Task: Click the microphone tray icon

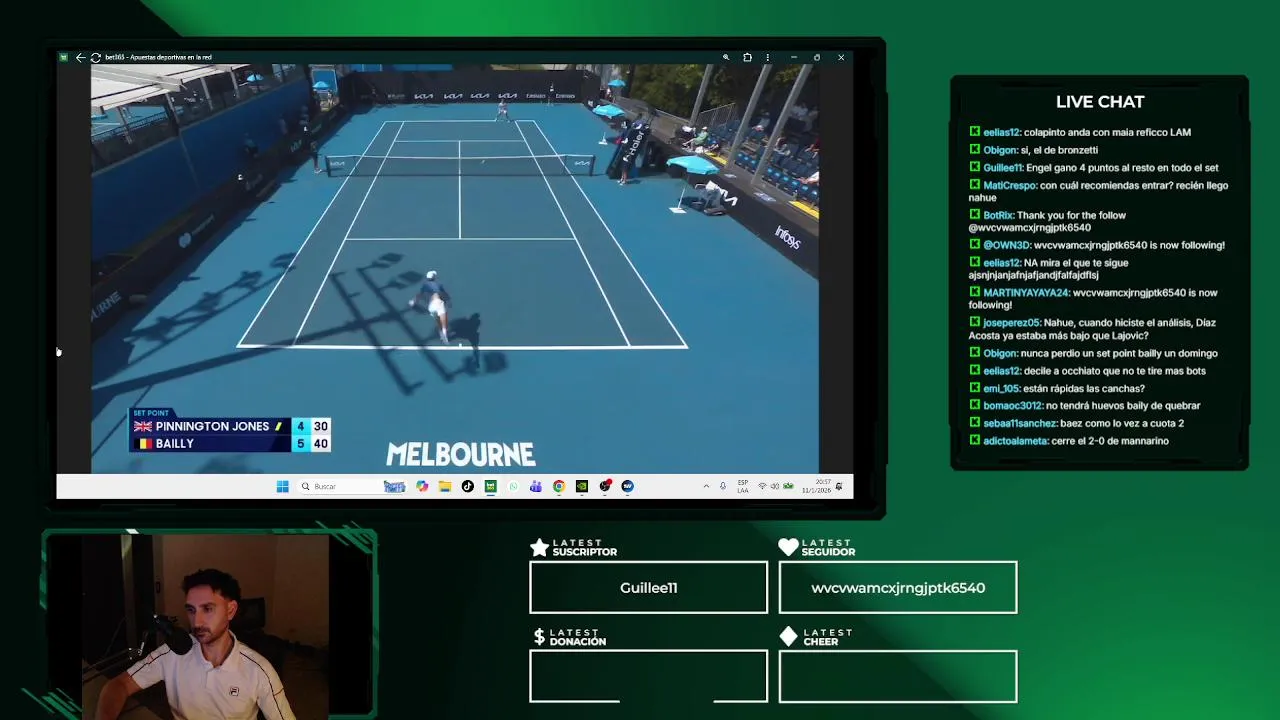Action: click(723, 486)
